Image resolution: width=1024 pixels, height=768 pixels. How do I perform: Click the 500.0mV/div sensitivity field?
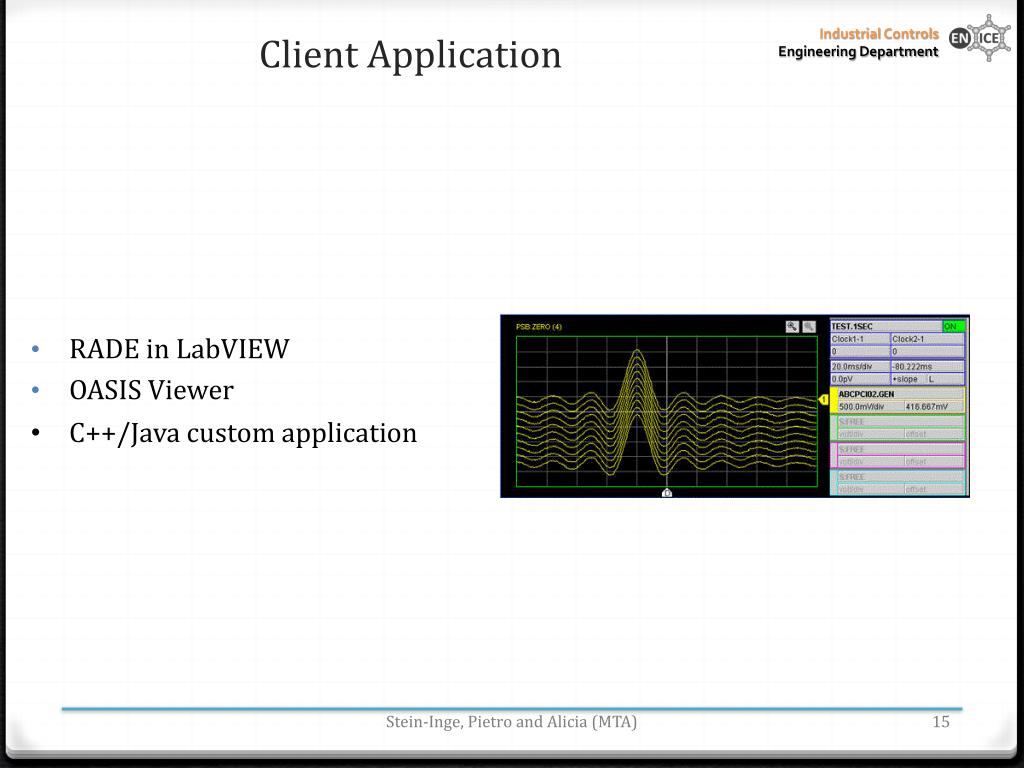click(870, 407)
